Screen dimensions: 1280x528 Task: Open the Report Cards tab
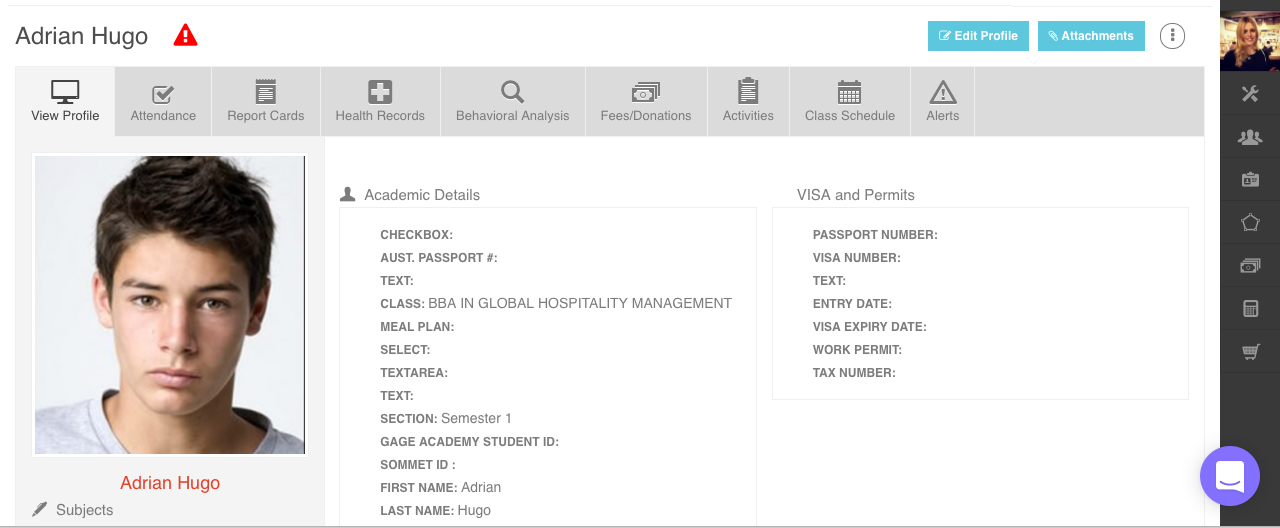pyautogui.click(x=265, y=102)
